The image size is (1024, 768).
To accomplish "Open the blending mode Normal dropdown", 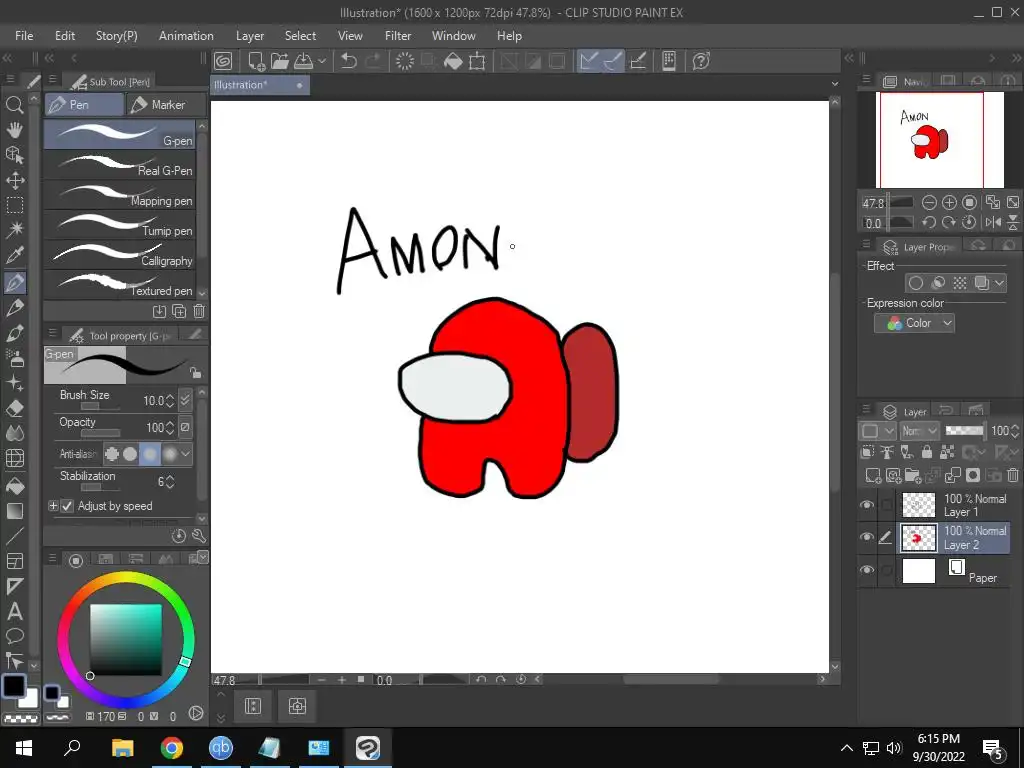I will (919, 431).
